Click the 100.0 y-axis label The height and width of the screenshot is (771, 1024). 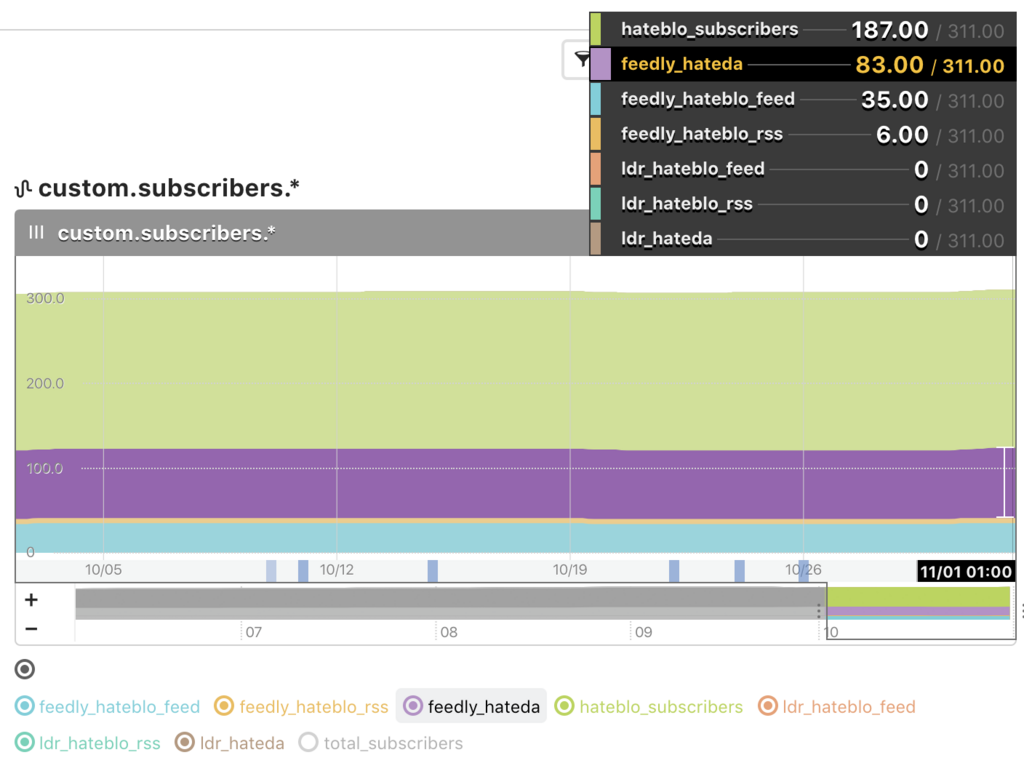pos(44,469)
